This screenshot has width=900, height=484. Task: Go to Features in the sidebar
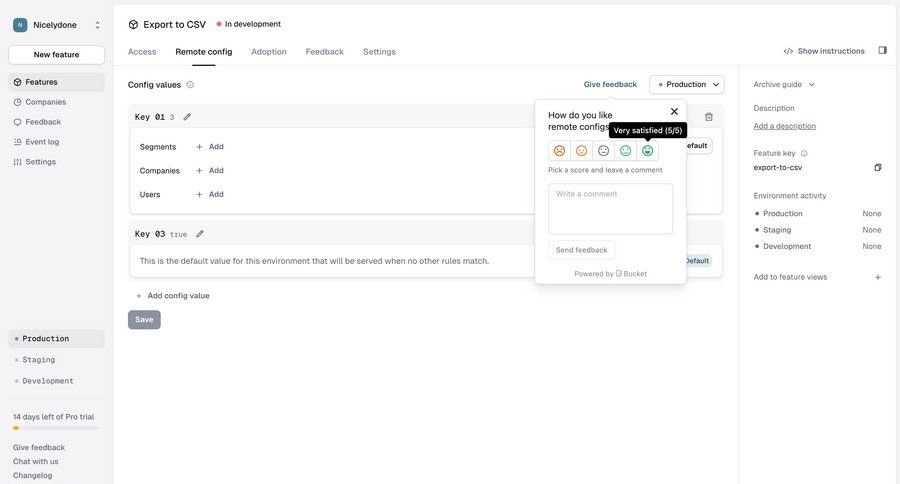56,82
